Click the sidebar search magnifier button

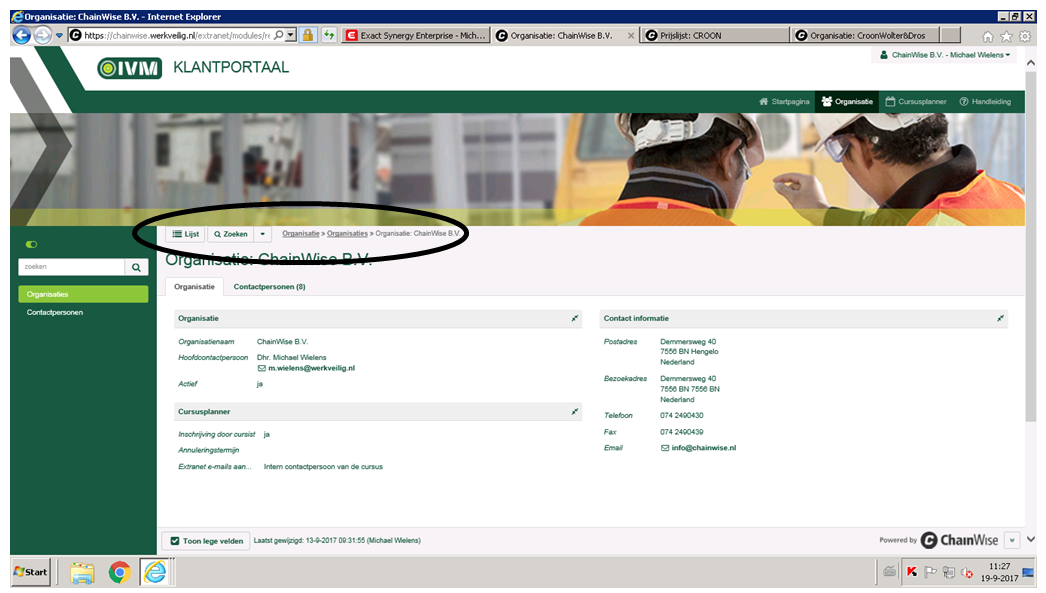[x=137, y=267]
